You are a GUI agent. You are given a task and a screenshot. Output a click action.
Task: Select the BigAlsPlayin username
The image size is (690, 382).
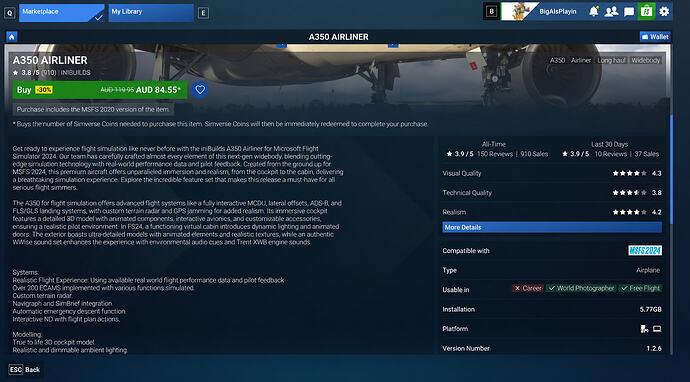click(558, 11)
